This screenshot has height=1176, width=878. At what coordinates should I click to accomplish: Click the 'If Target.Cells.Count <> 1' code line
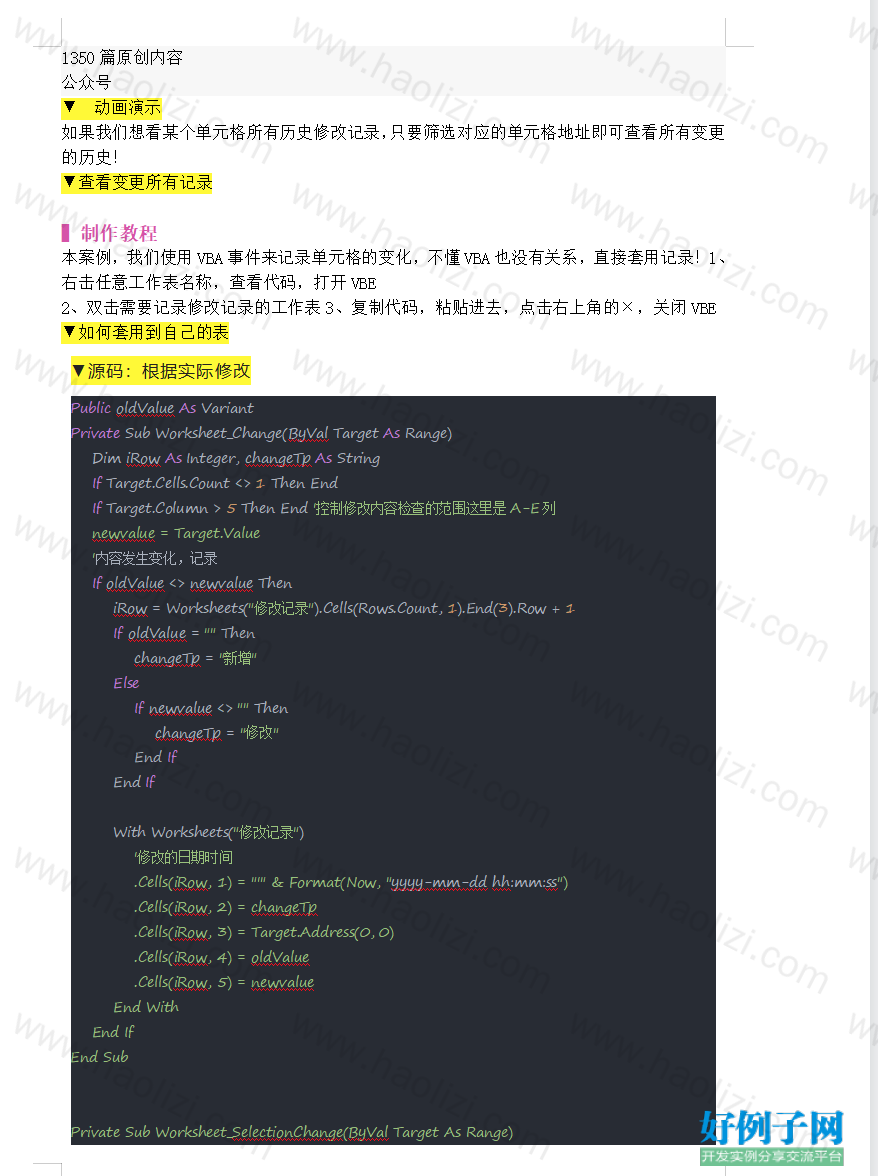pos(215,484)
